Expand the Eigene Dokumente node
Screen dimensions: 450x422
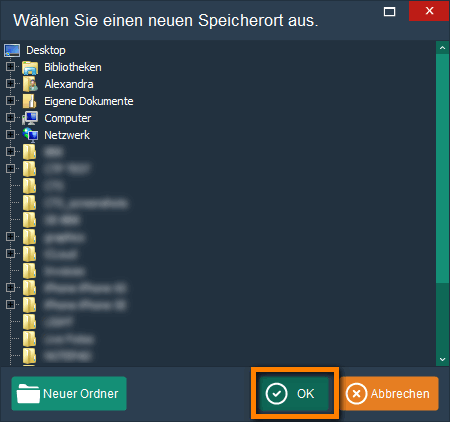pos(10,100)
